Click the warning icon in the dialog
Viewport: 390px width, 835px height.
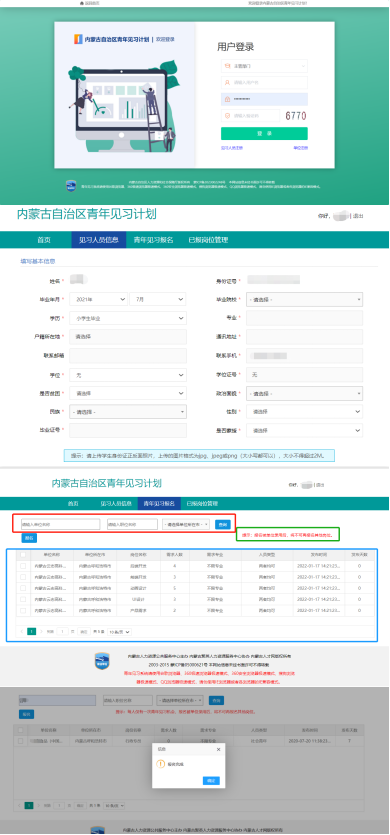pyautogui.click(x=160, y=763)
